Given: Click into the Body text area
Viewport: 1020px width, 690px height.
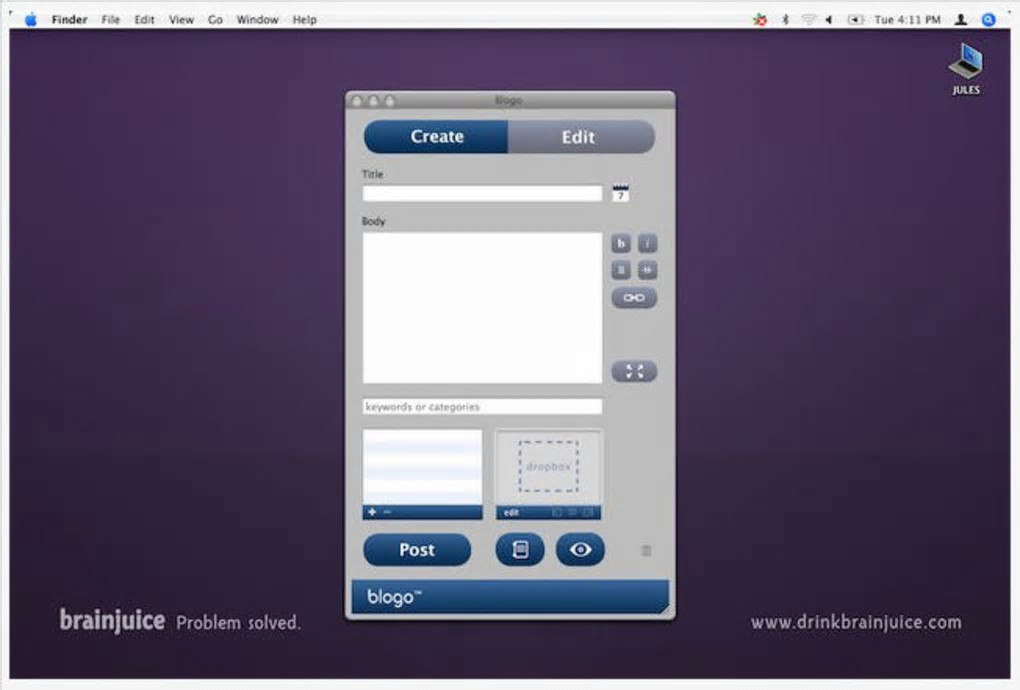Looking at the screenshot, I should click(x=482, y=308).
